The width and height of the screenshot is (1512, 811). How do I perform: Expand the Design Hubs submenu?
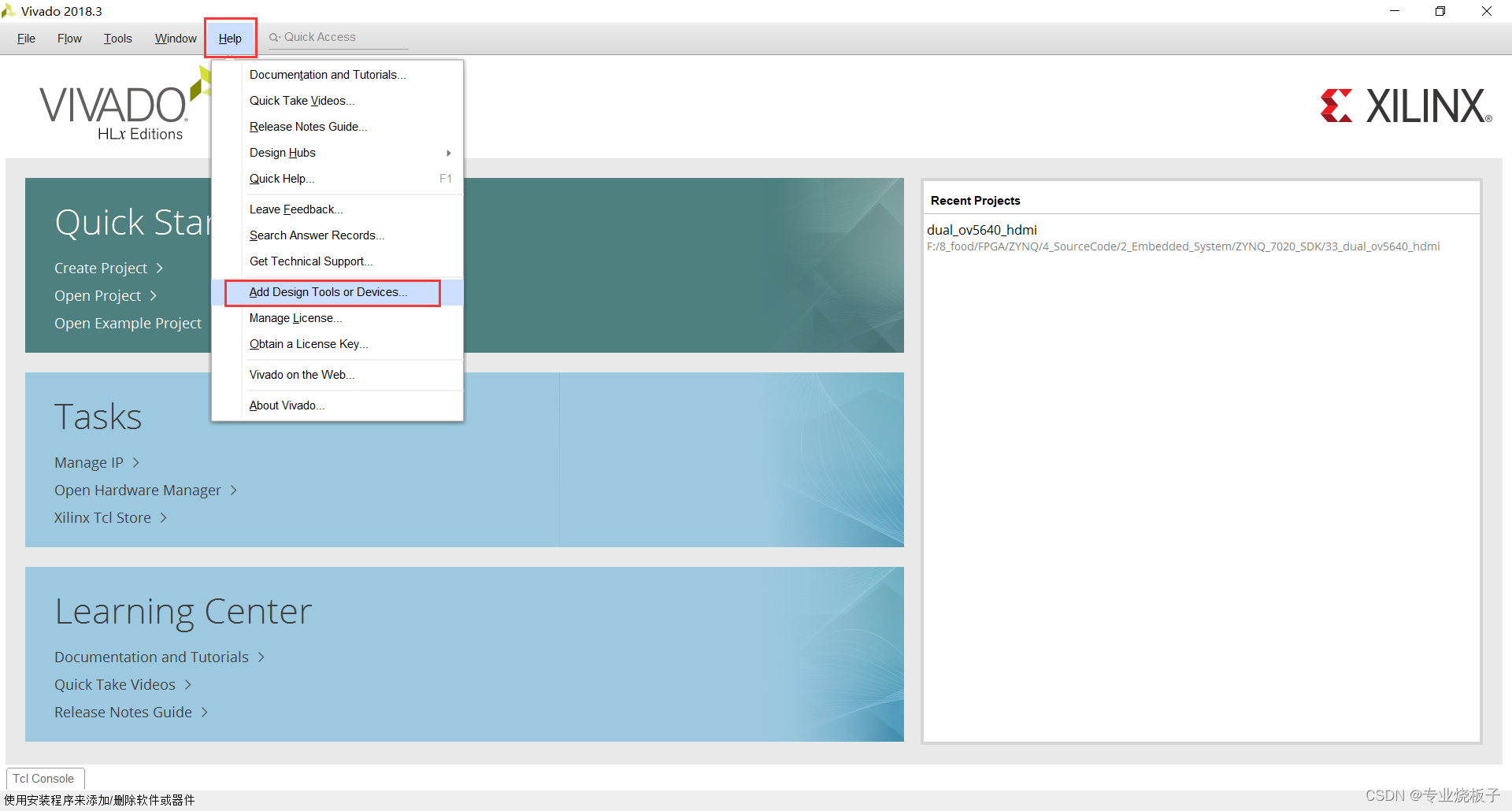click(337, 153)
